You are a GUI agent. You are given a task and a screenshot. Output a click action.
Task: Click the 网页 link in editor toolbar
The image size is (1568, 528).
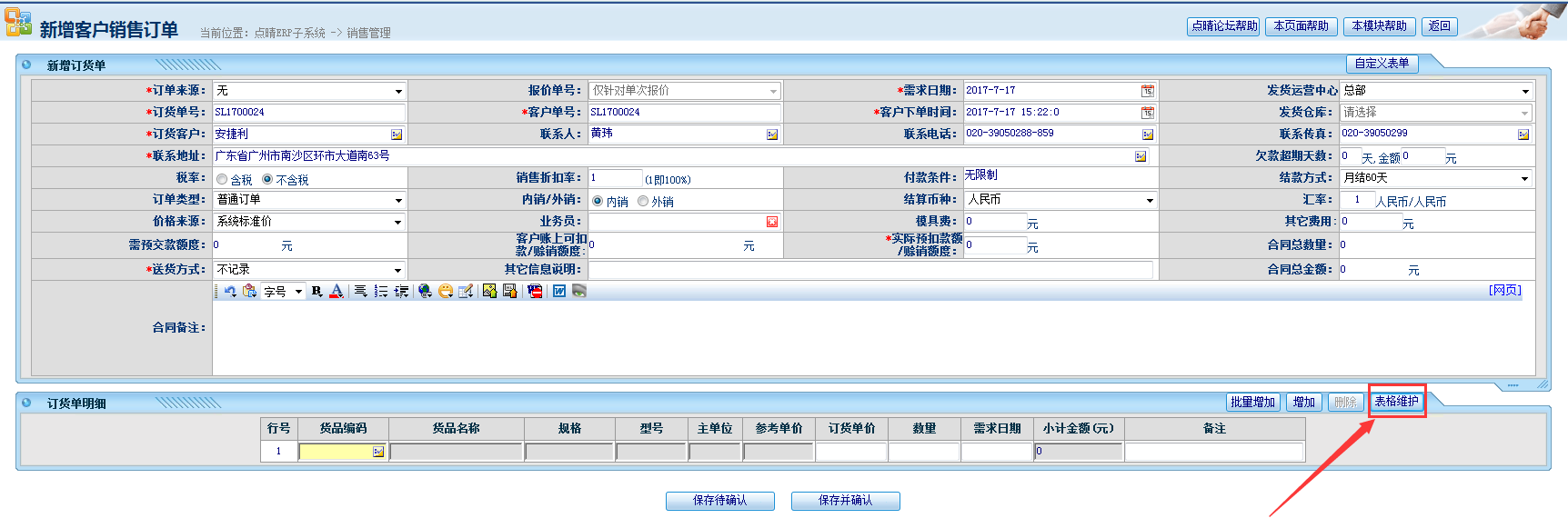[x=1504, y=291]
